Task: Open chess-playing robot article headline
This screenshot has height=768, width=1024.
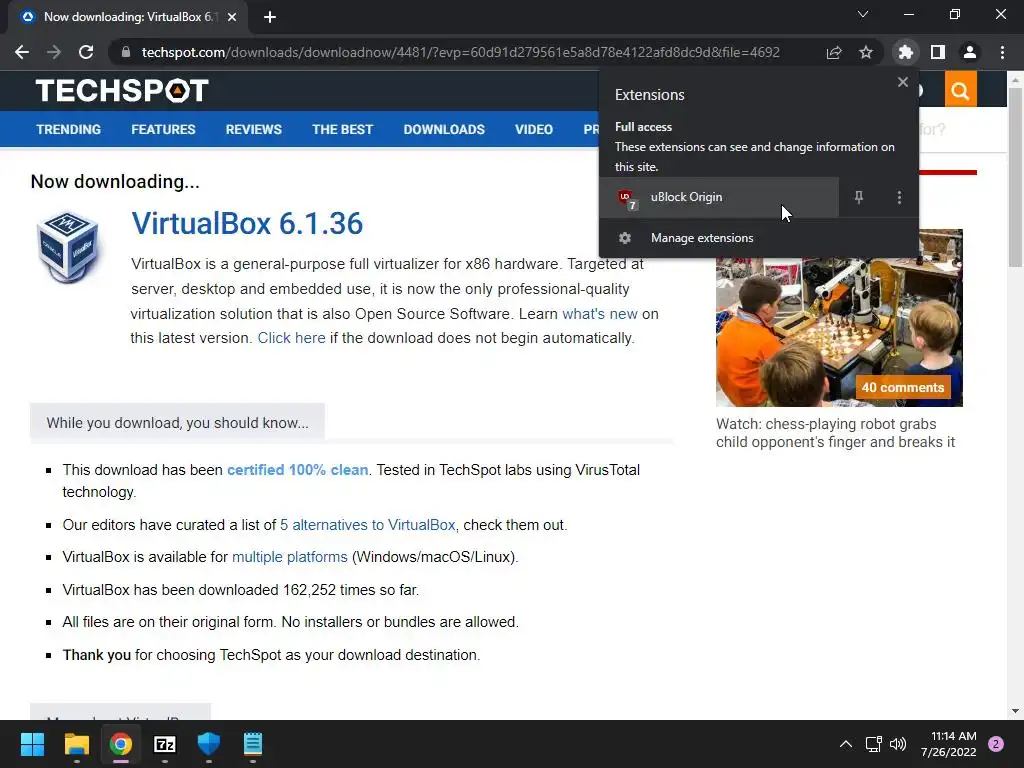Action: click(835, 433)
